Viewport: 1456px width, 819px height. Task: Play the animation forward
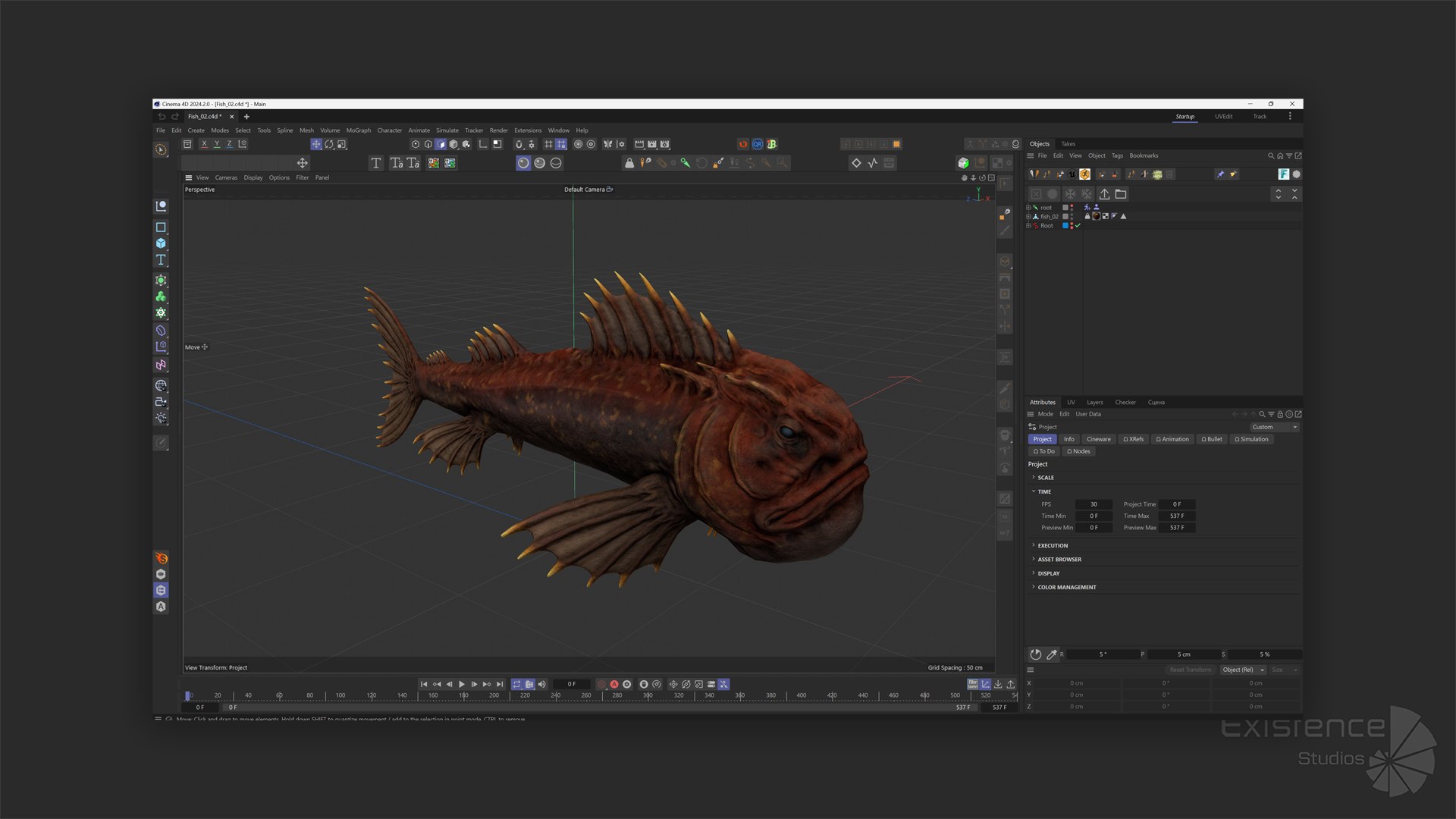tap(462, 685)
